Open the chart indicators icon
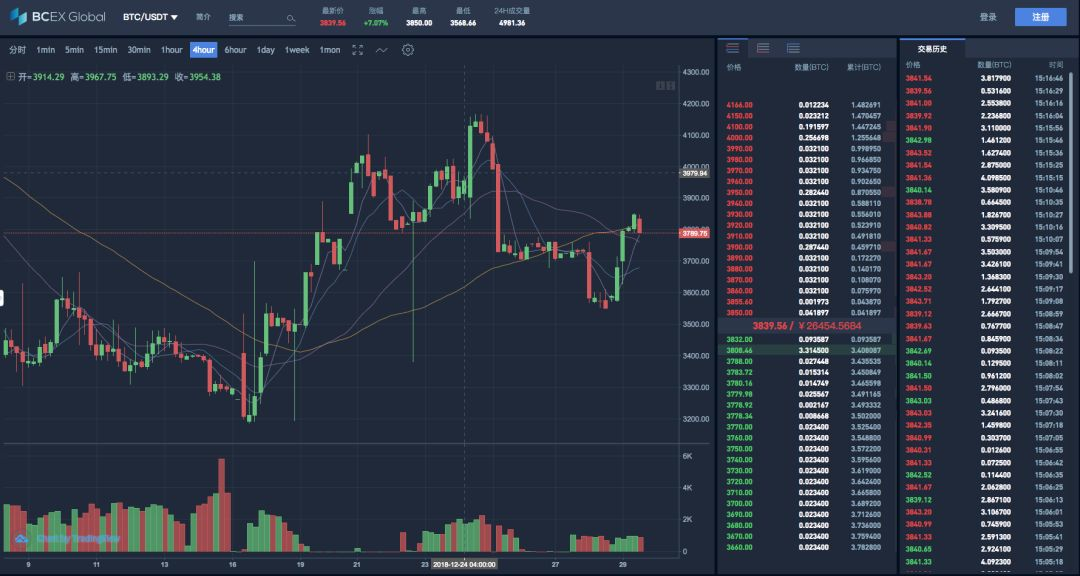This screenshot has width=1080, height=576. click(382, 50)
